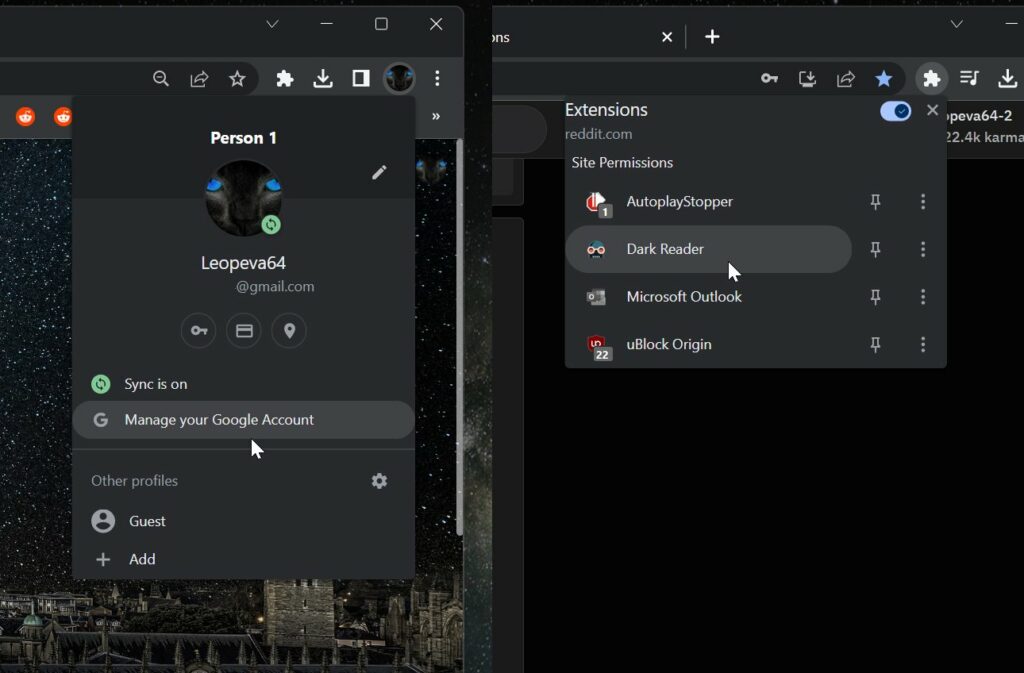Open the side panel icon

(361, 78)
